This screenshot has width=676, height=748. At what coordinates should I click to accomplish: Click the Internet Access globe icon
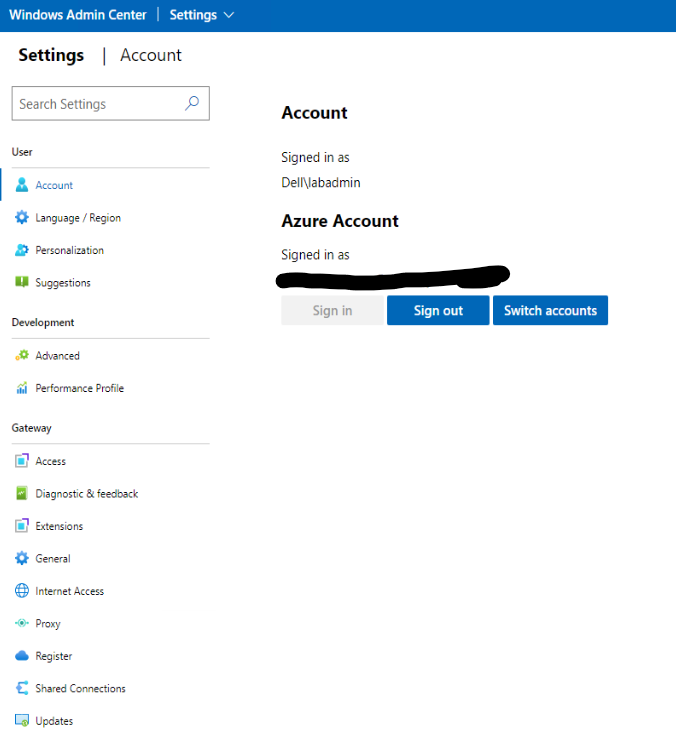22,591
